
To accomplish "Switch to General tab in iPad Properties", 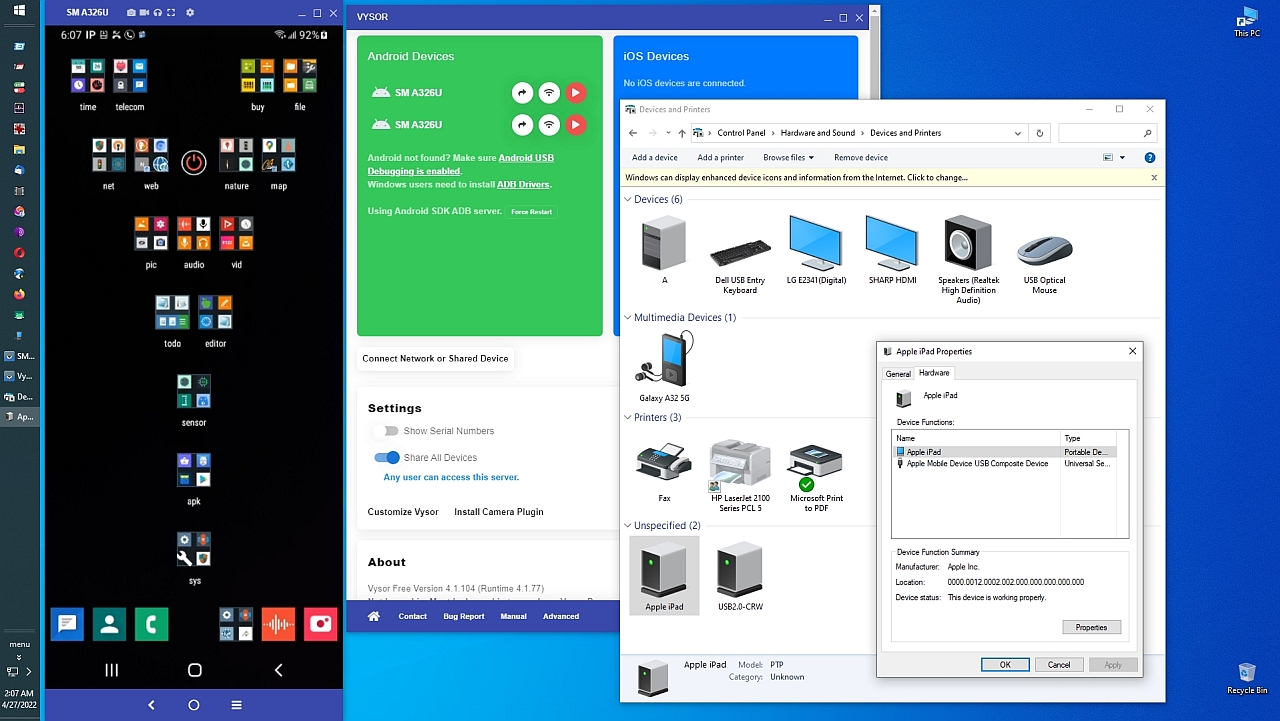I will (x=898, y=374).
